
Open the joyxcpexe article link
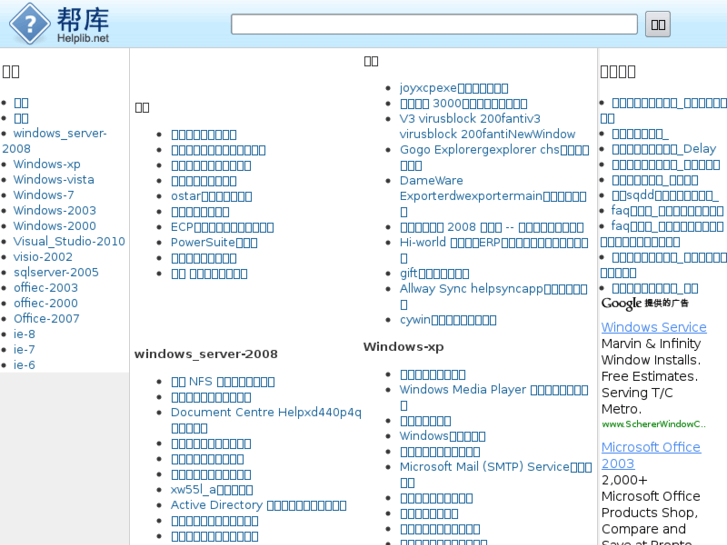click(454, 88)
